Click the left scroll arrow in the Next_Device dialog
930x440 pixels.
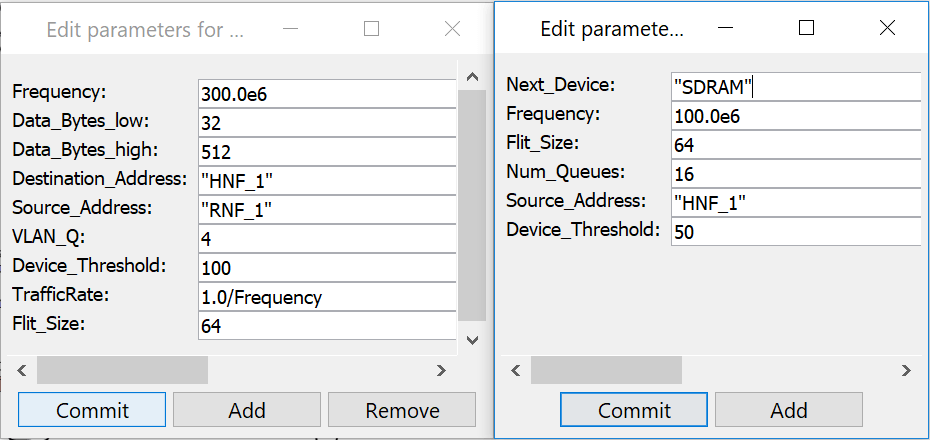(x=515, y=371)
